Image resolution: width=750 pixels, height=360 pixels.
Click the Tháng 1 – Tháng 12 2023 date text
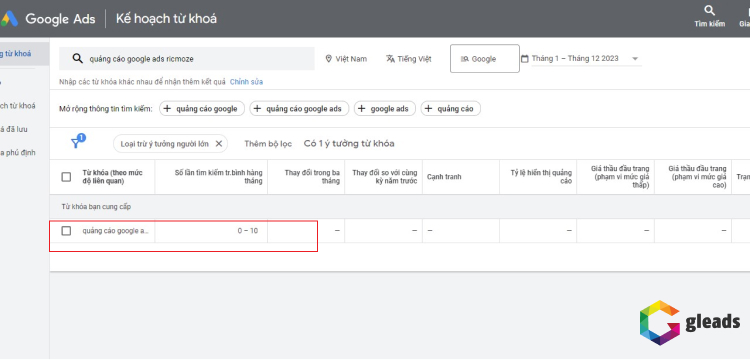pos(575,58)
